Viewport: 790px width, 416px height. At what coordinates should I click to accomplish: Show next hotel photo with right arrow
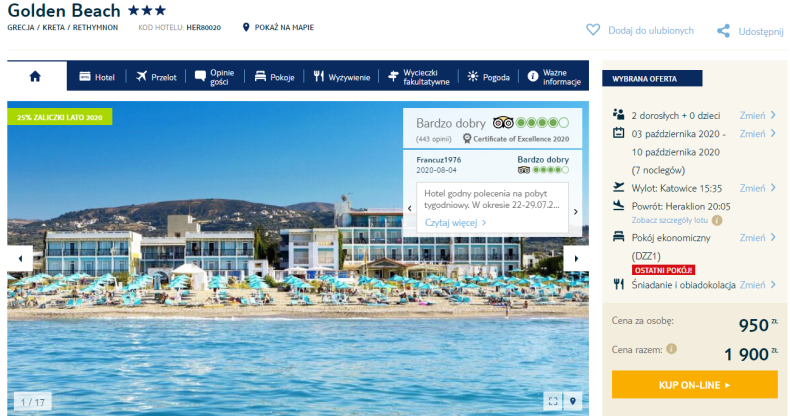574,257
